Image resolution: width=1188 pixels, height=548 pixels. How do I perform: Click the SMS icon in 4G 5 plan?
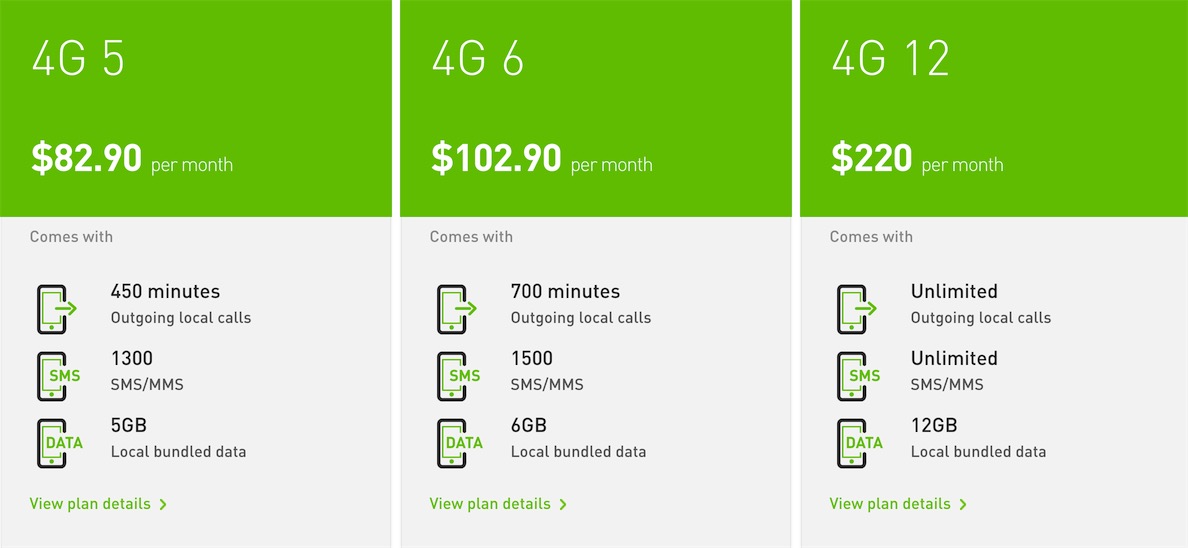56,376
